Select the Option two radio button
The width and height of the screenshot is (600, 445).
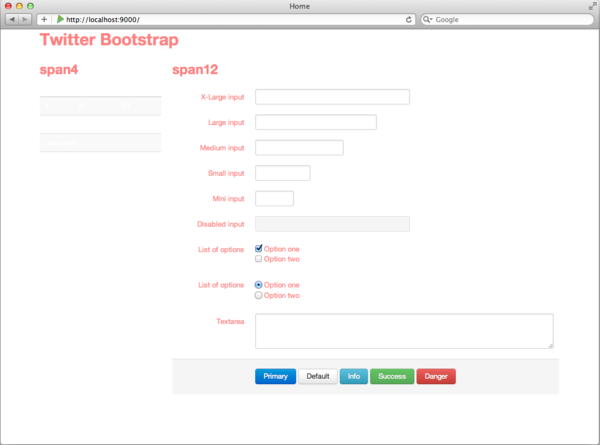pyautogui.click(x=259, y=295)
